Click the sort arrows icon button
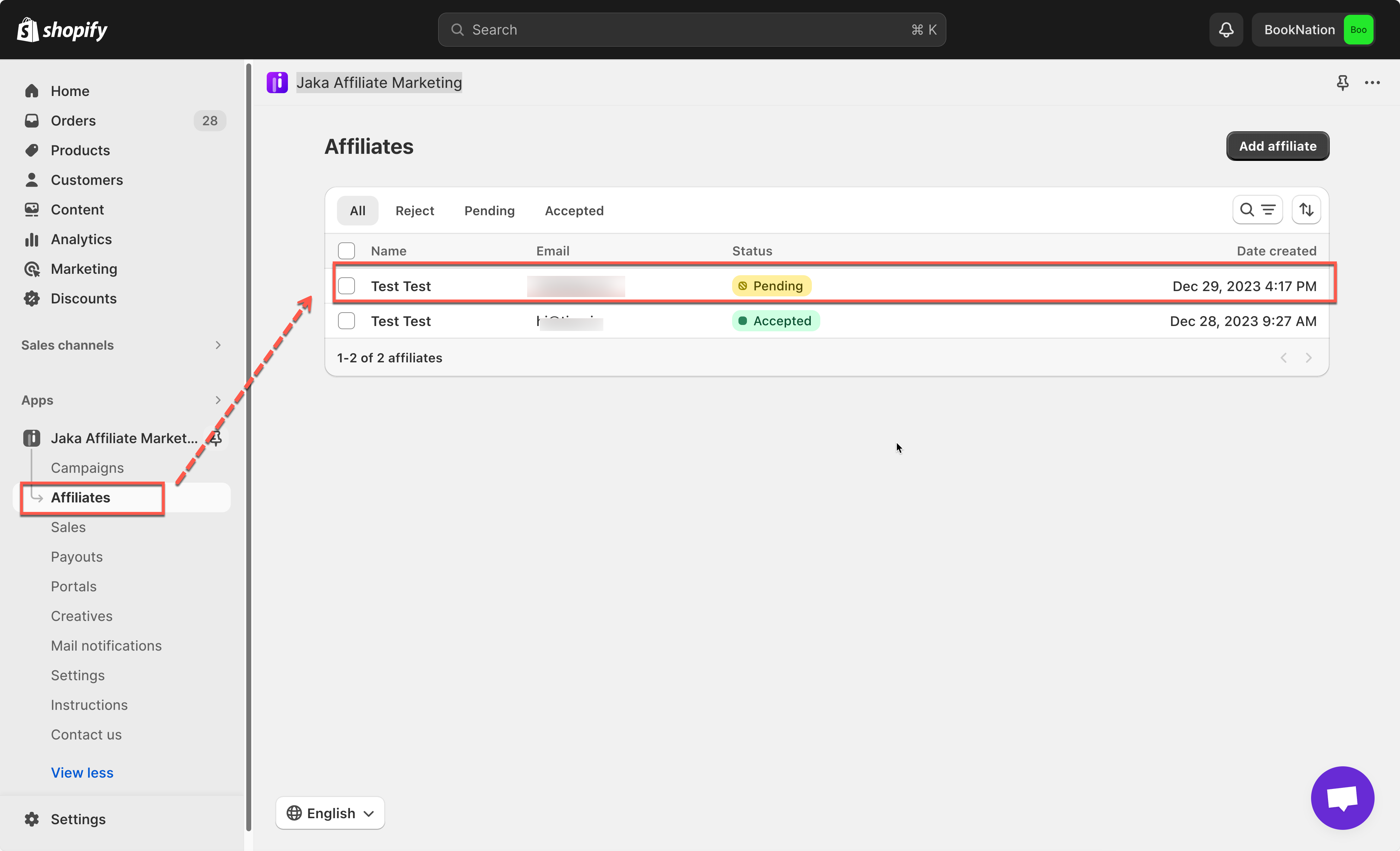Viewport: 1400px width, 851px height. tap(1306, 210)
